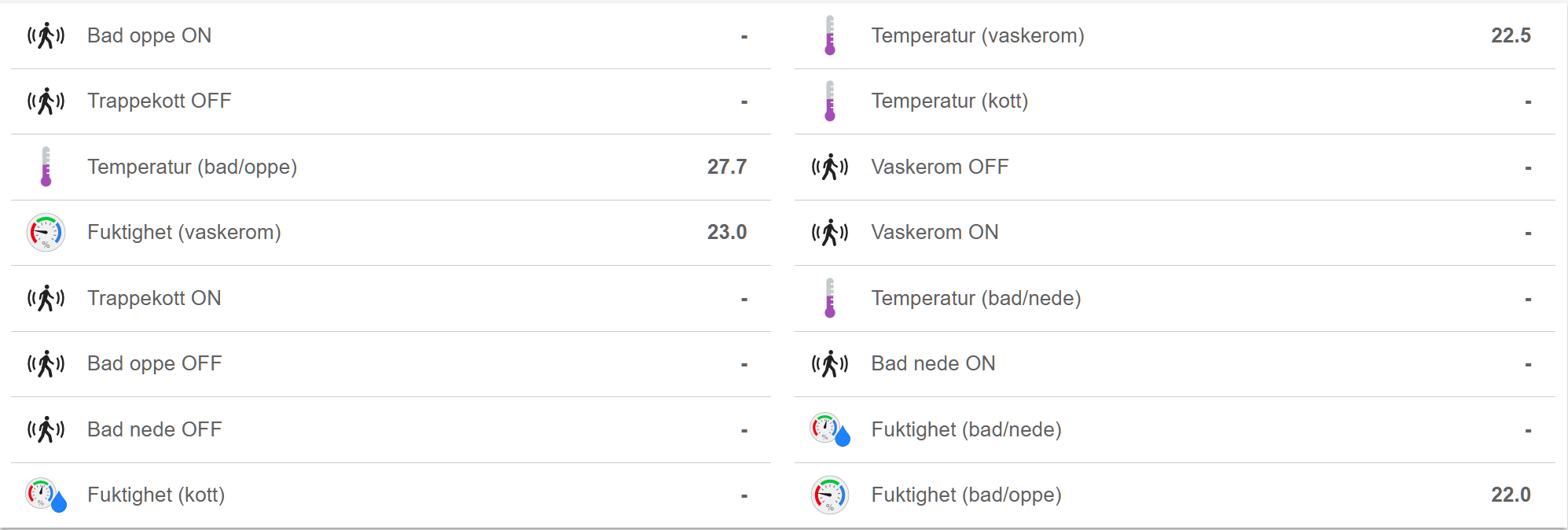Click the Vaskerom OFF motion sensor icon
This screenshot has width=1568, height=530.
(829, 167)
